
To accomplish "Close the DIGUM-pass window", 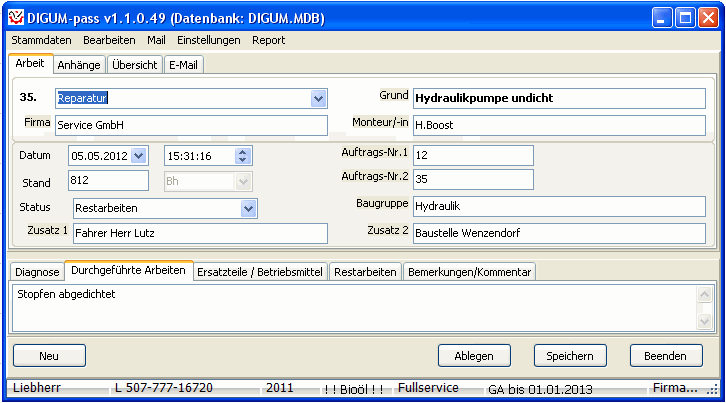I will [708, 18].
